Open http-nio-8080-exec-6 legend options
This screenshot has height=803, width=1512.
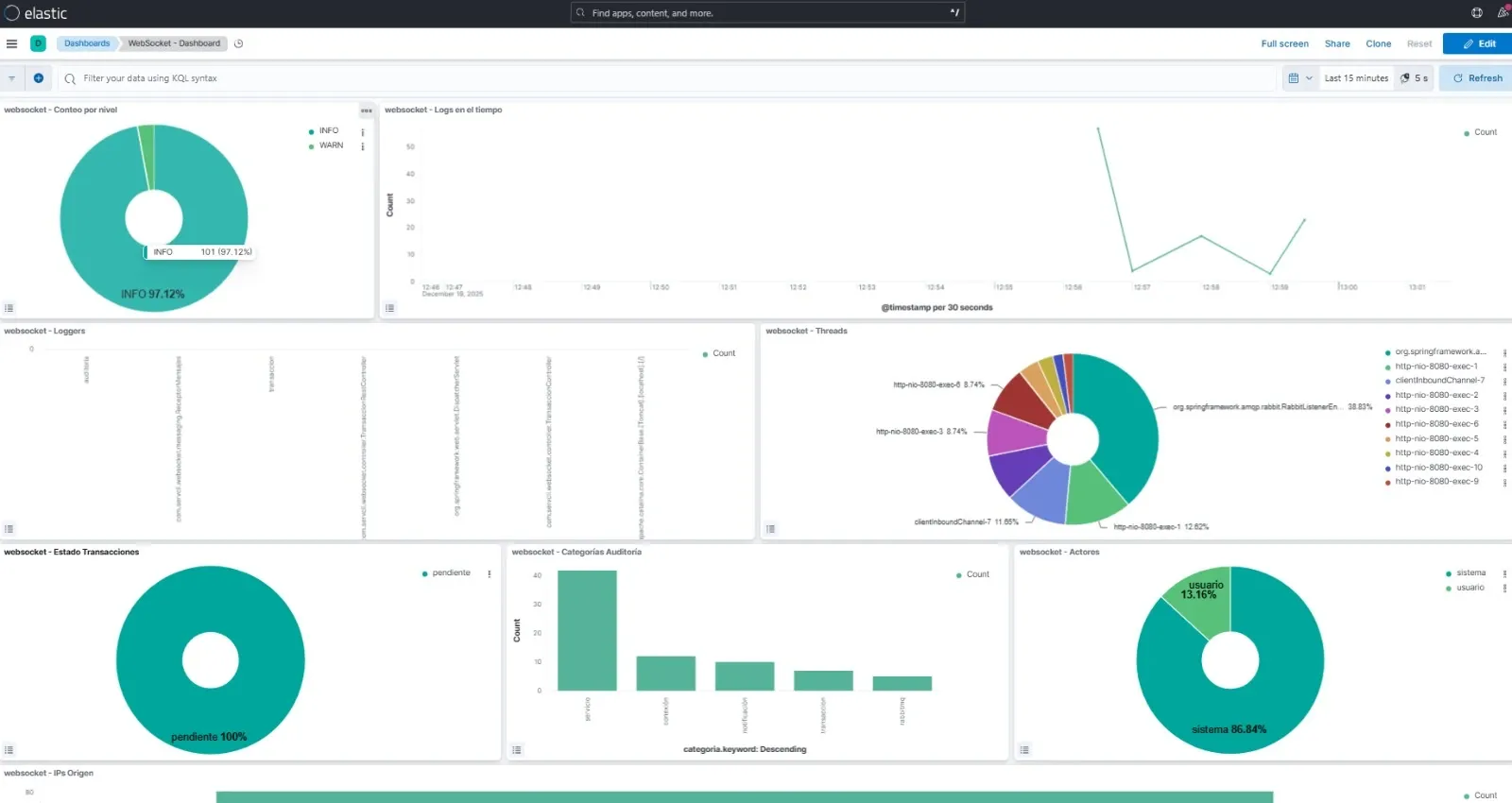point(1504,424)
